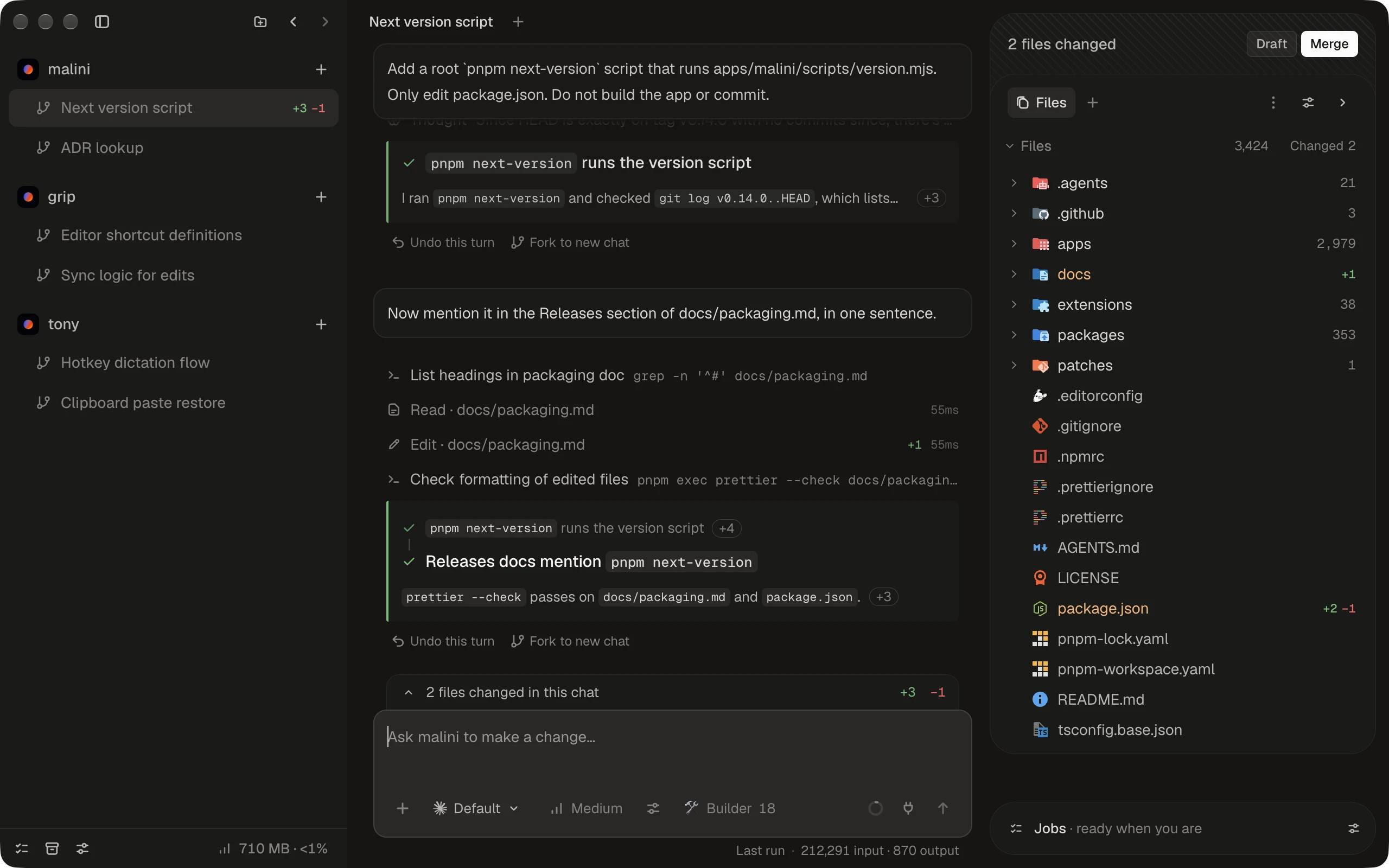Screen dimensions: 1389x868
Task: Collapse the Files tree header
Action: coord(1010,146)
